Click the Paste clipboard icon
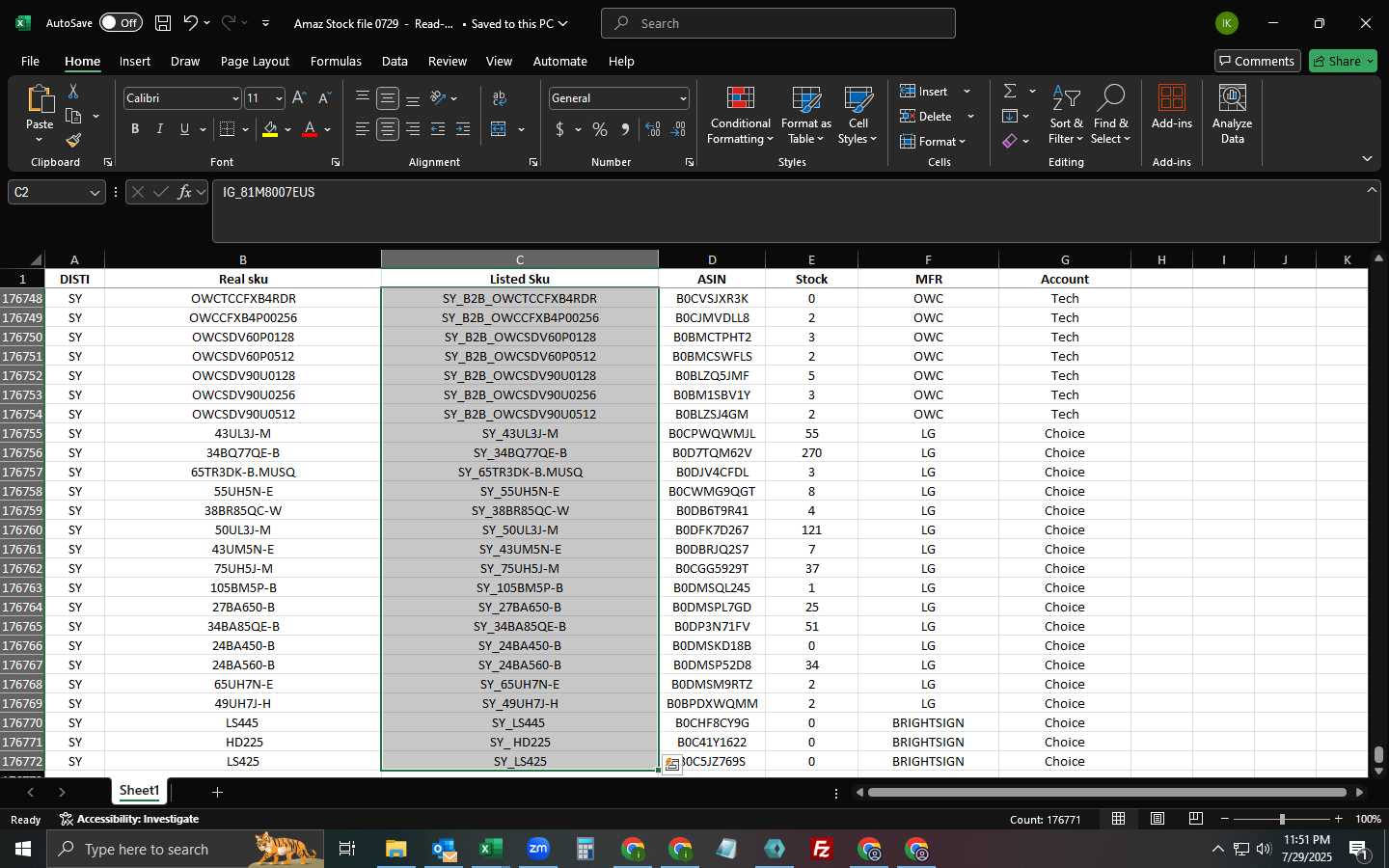 (x=40, y=99)
